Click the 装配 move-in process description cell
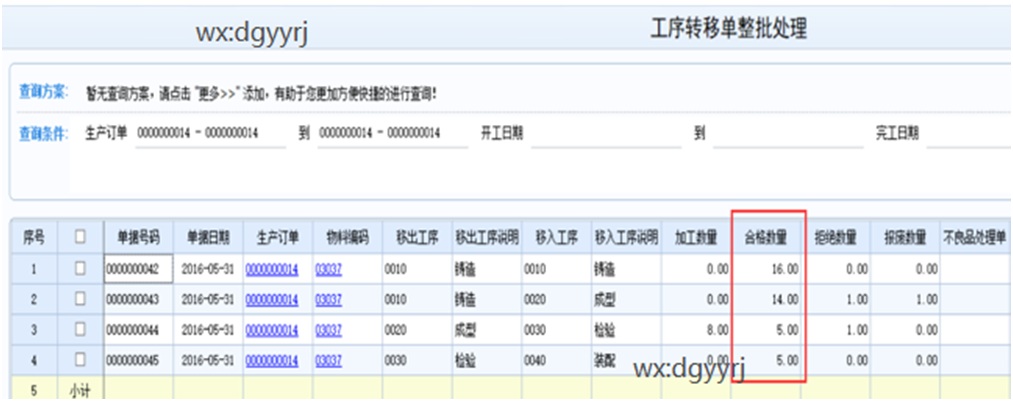The image size is (1013, 401). click(x=627, y=360)
